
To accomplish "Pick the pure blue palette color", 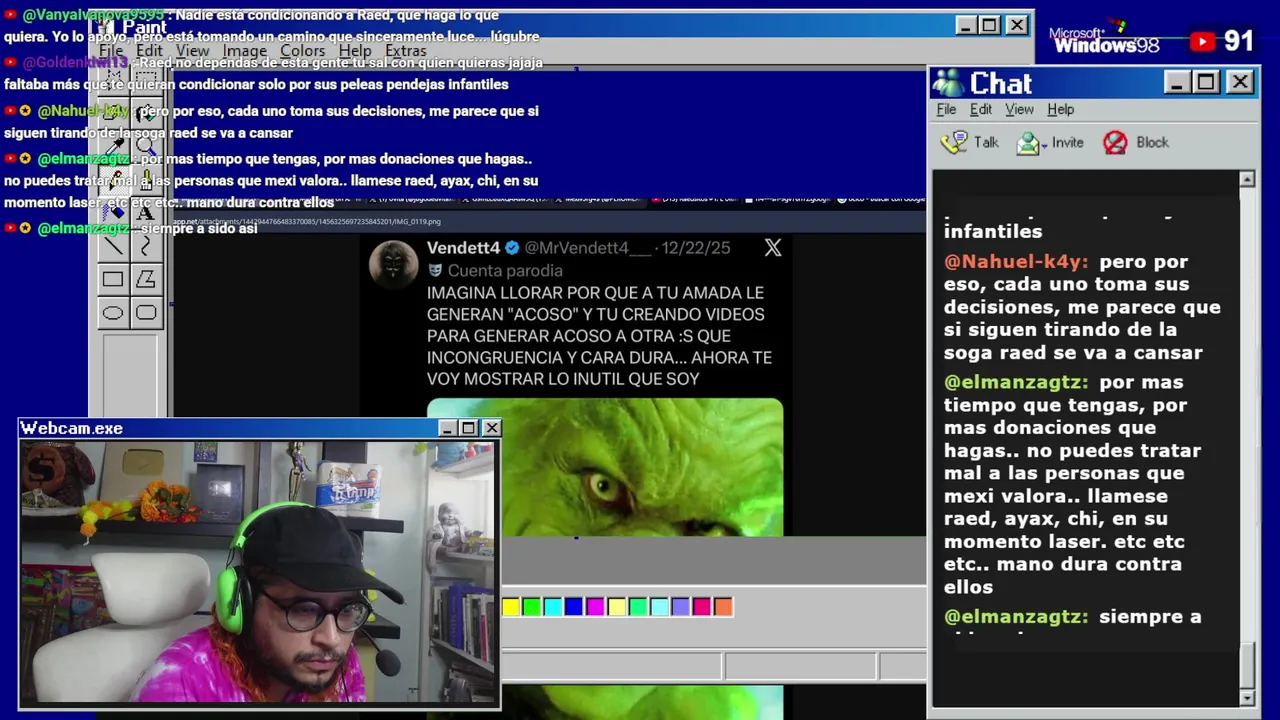I will pos(574,606).
